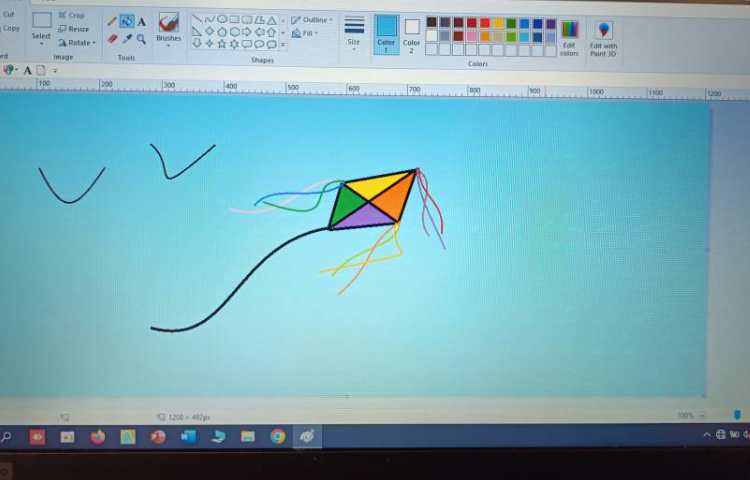The width and height of the screenshot is (750, 480).
Task: Click the Resize button
Action: tap(76, 29)
